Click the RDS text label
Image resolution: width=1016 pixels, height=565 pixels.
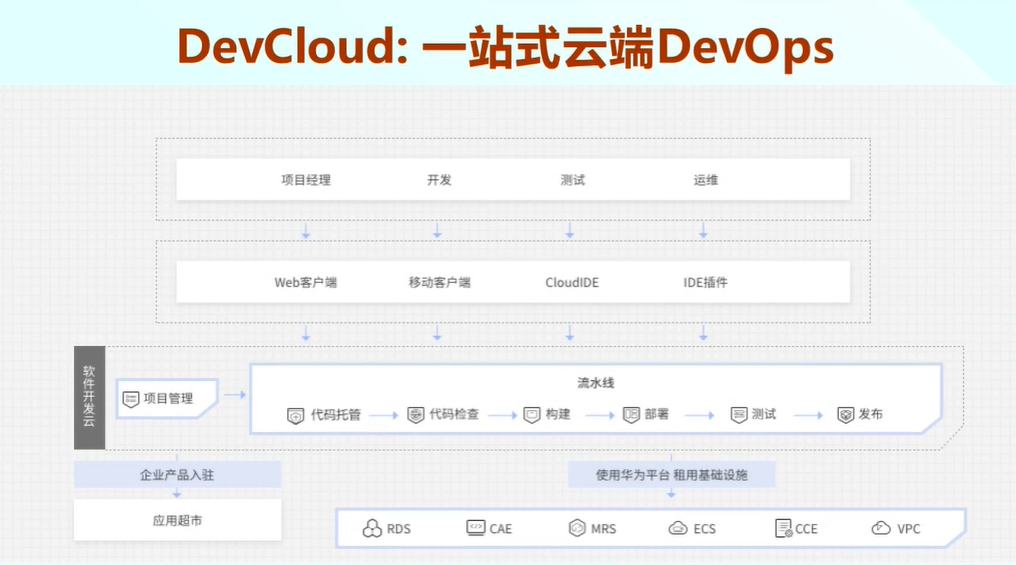398,529
